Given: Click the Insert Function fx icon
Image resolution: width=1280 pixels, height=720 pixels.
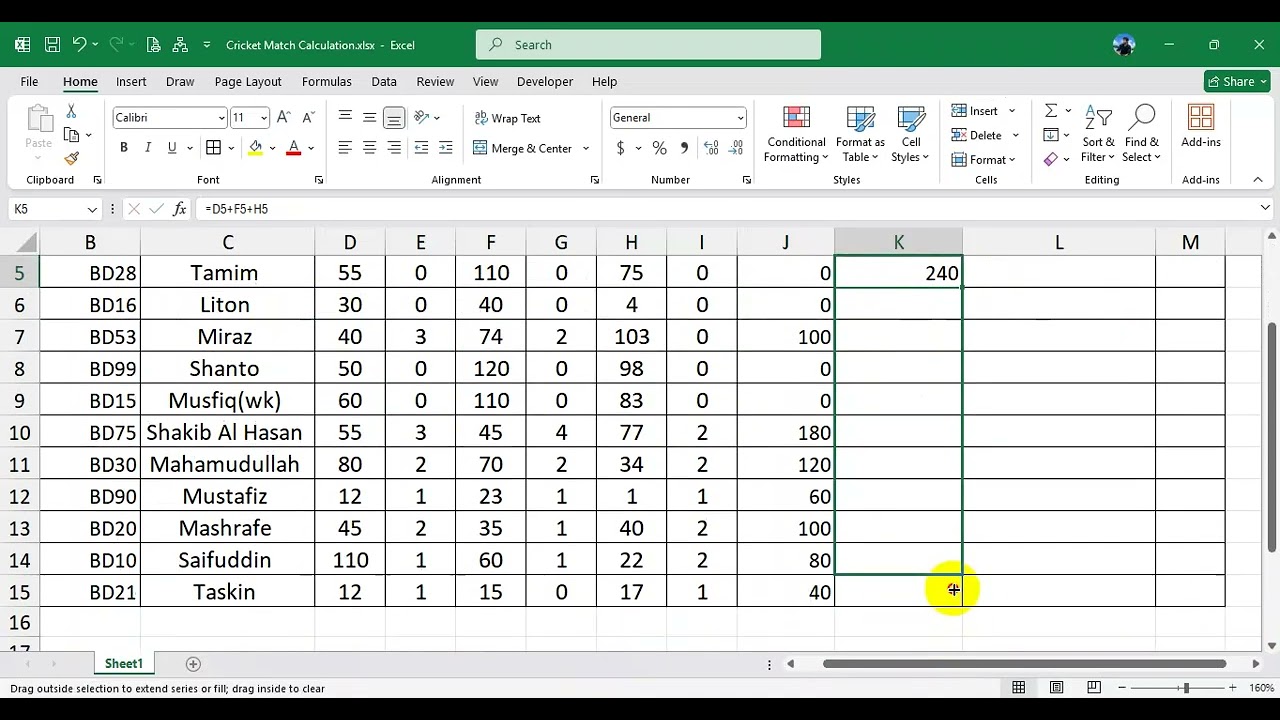Looking at the screenshot, I should pos(180,209).
